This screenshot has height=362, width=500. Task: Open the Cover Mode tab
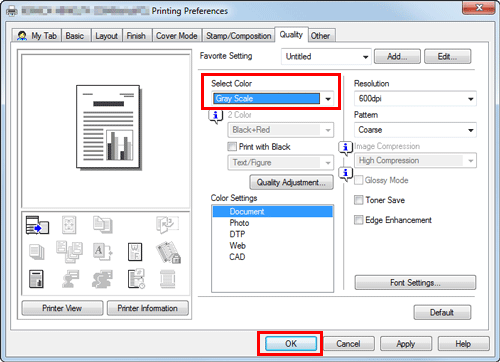[177, 36]
